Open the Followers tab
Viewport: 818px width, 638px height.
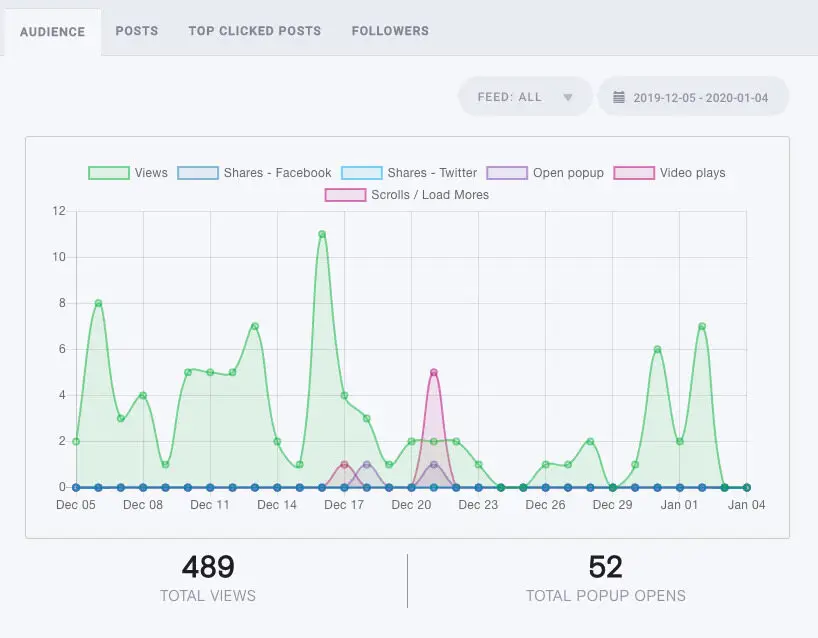[390, 31]
